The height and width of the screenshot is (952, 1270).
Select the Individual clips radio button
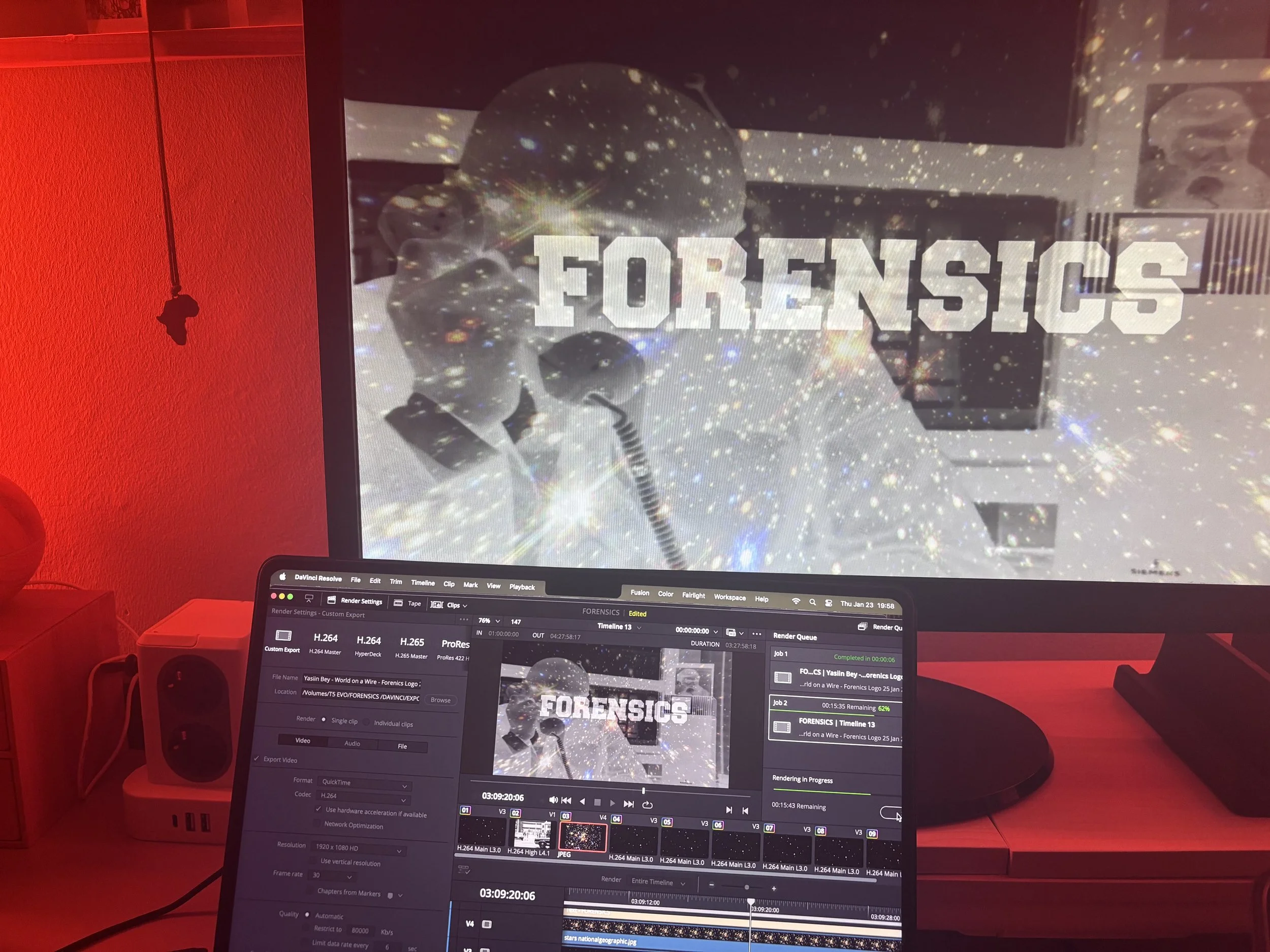[x=366, y=723]
